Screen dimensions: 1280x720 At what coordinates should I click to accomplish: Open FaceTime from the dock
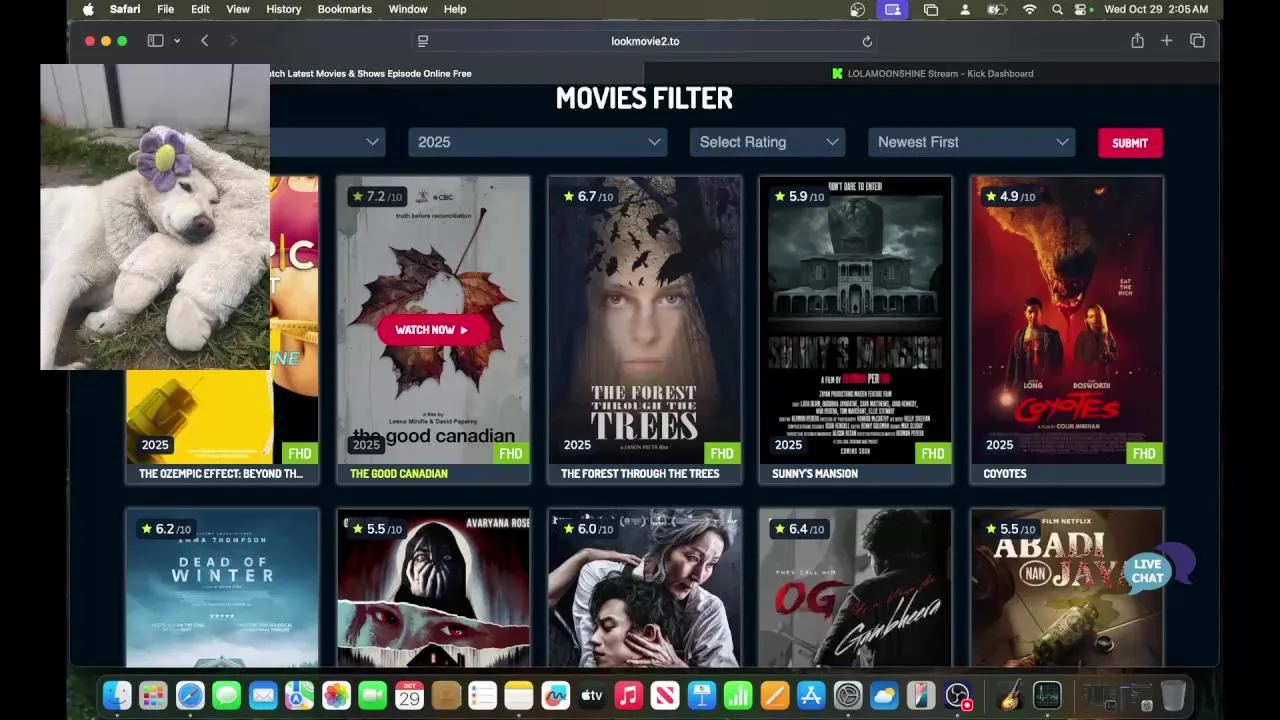(x=372, y=695)
